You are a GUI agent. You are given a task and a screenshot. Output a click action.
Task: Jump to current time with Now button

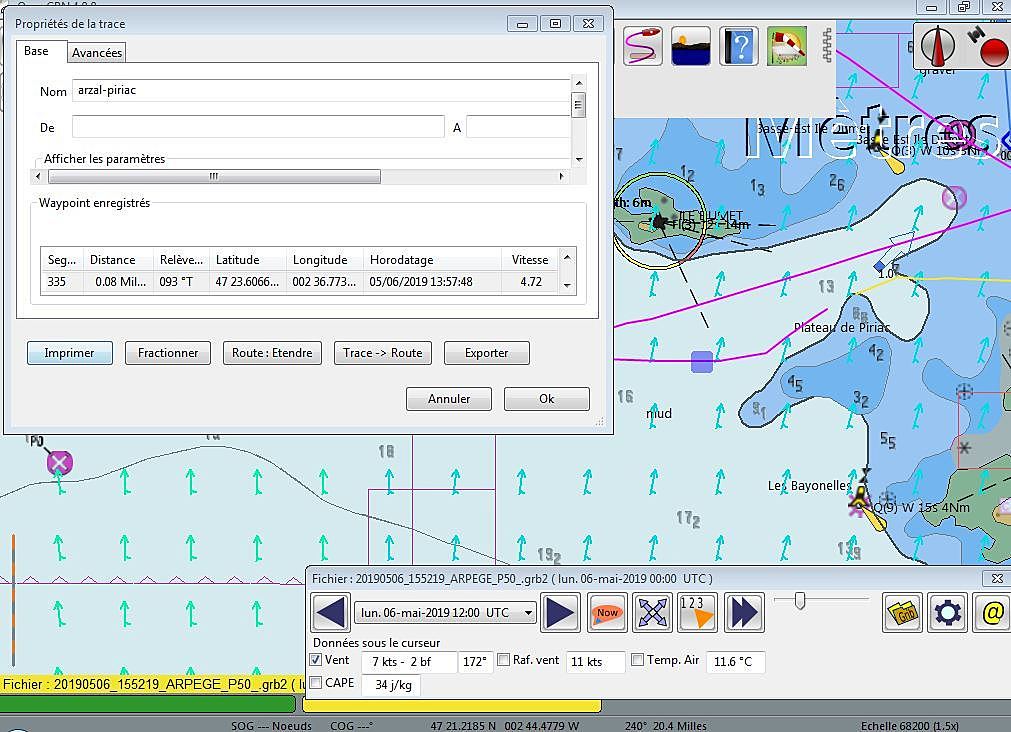(607, 613)
